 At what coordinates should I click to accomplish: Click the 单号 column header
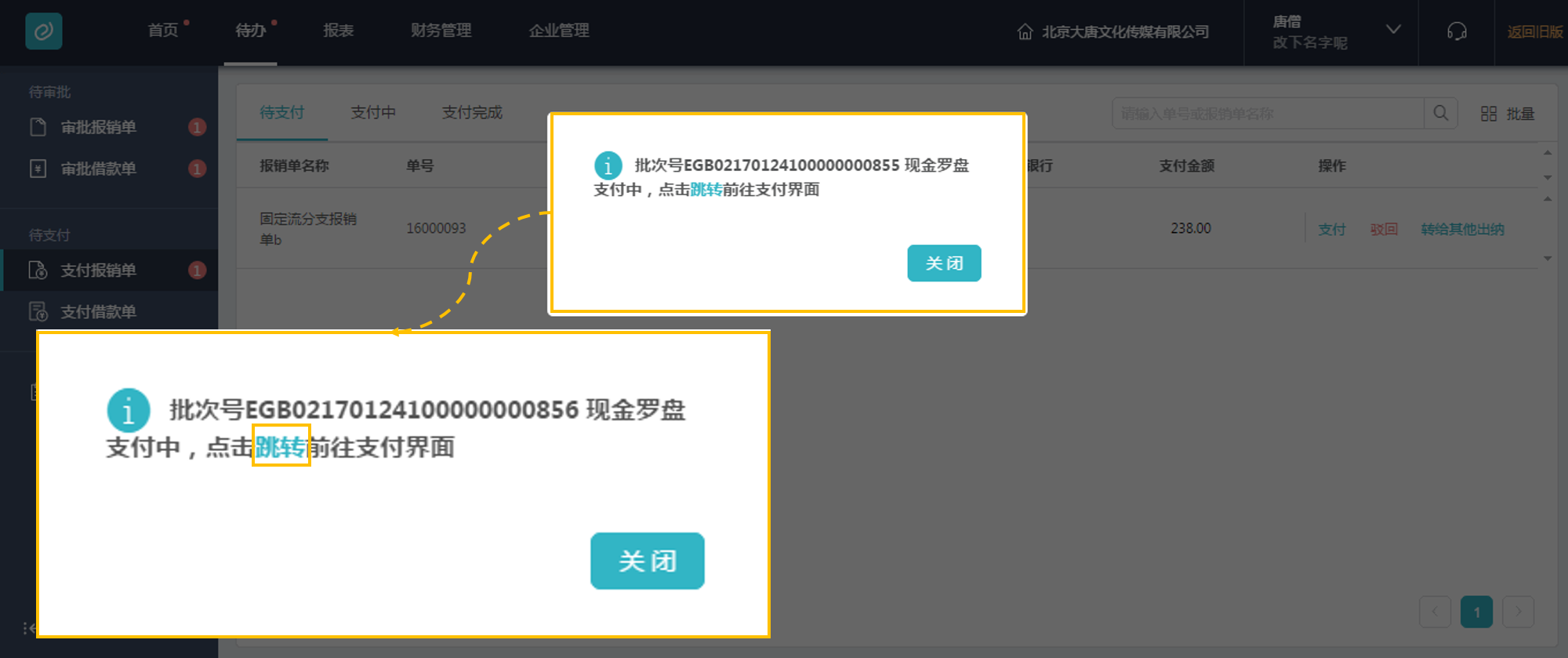click(420, 165)
